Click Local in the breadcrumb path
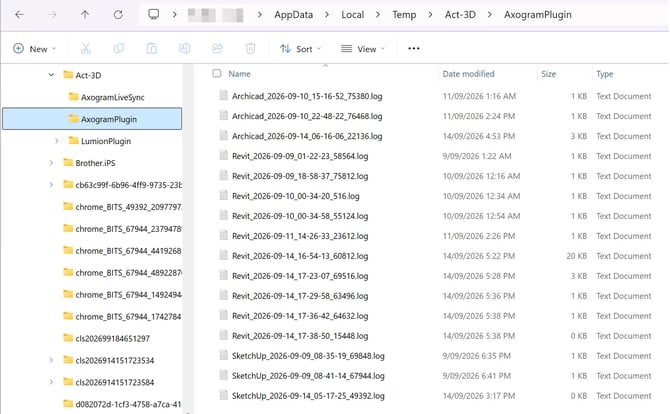The image size is (670, 414). pos(353,15)
